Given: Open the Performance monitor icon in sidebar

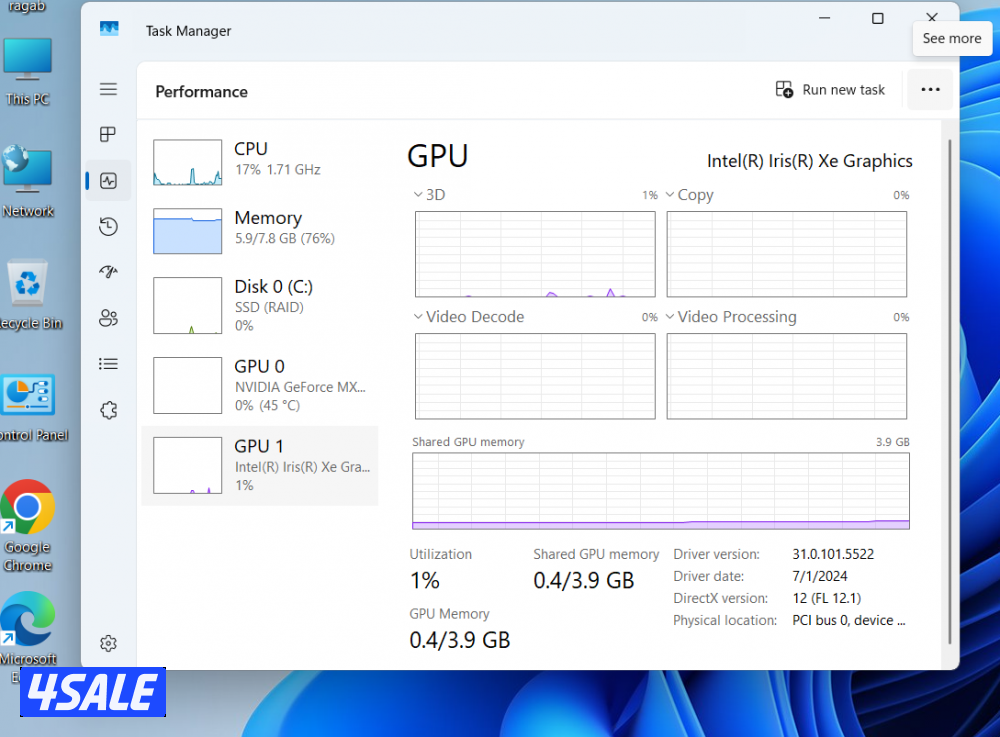Looking at the screenshot, I should 108,180.
